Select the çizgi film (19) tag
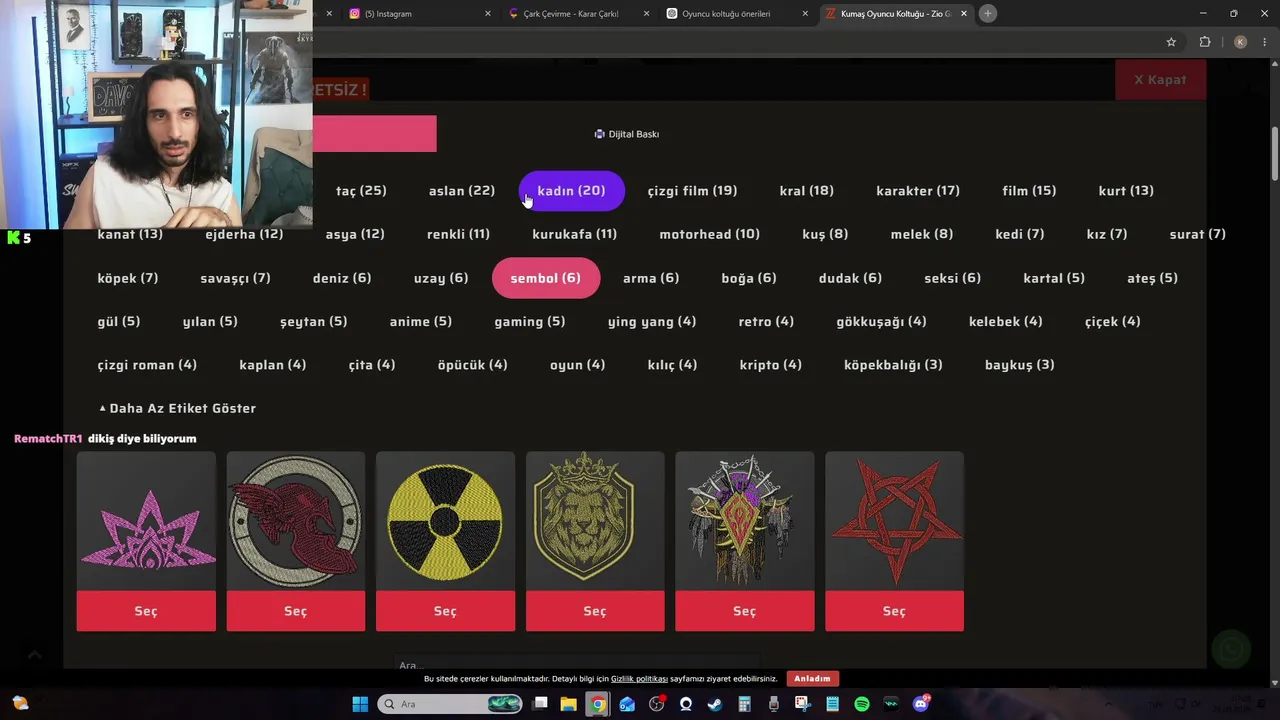This screenshot has height=720, width=1280. [692, 191]
